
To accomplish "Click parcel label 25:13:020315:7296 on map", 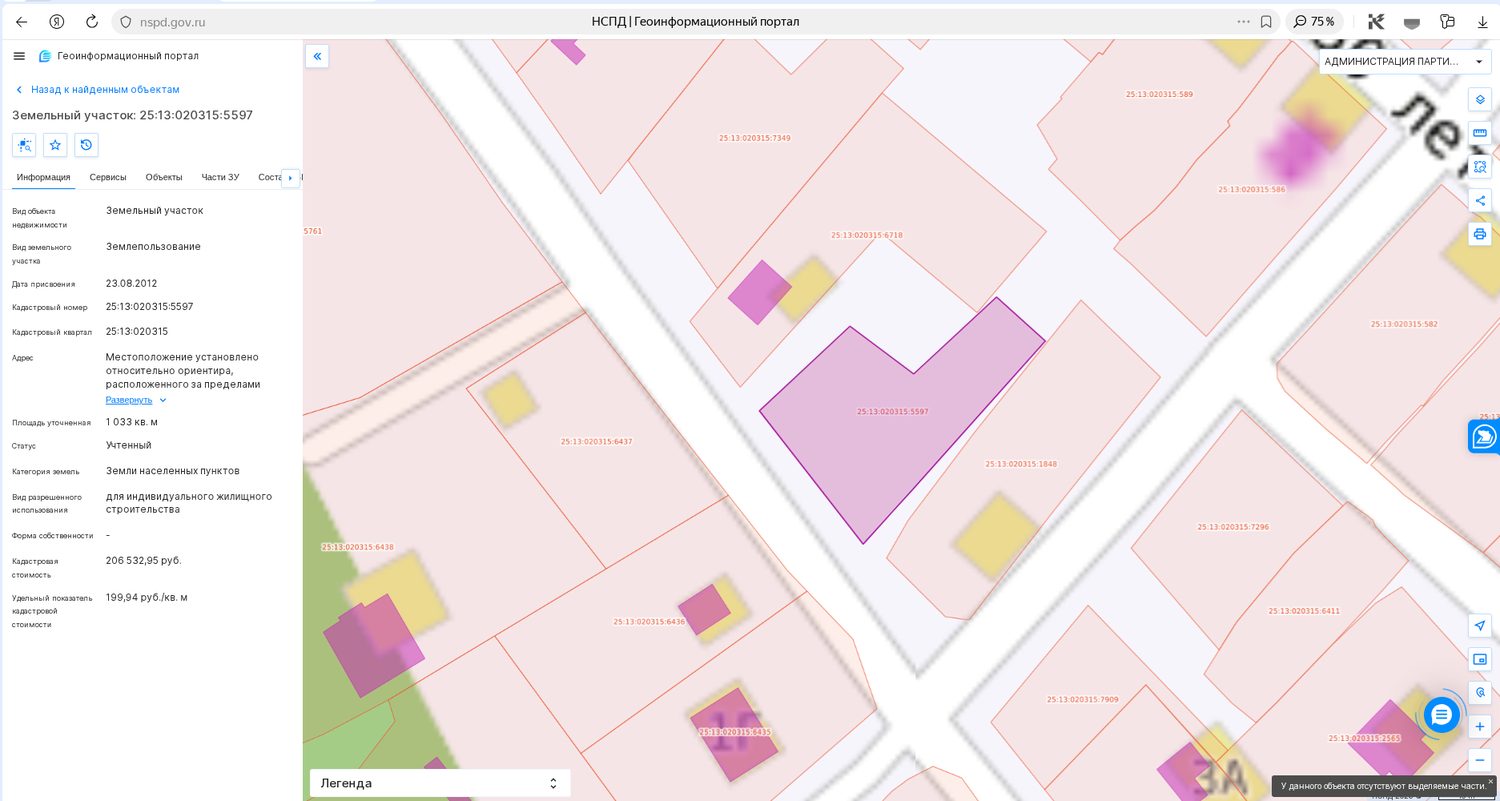I will tap(1233, 527).
